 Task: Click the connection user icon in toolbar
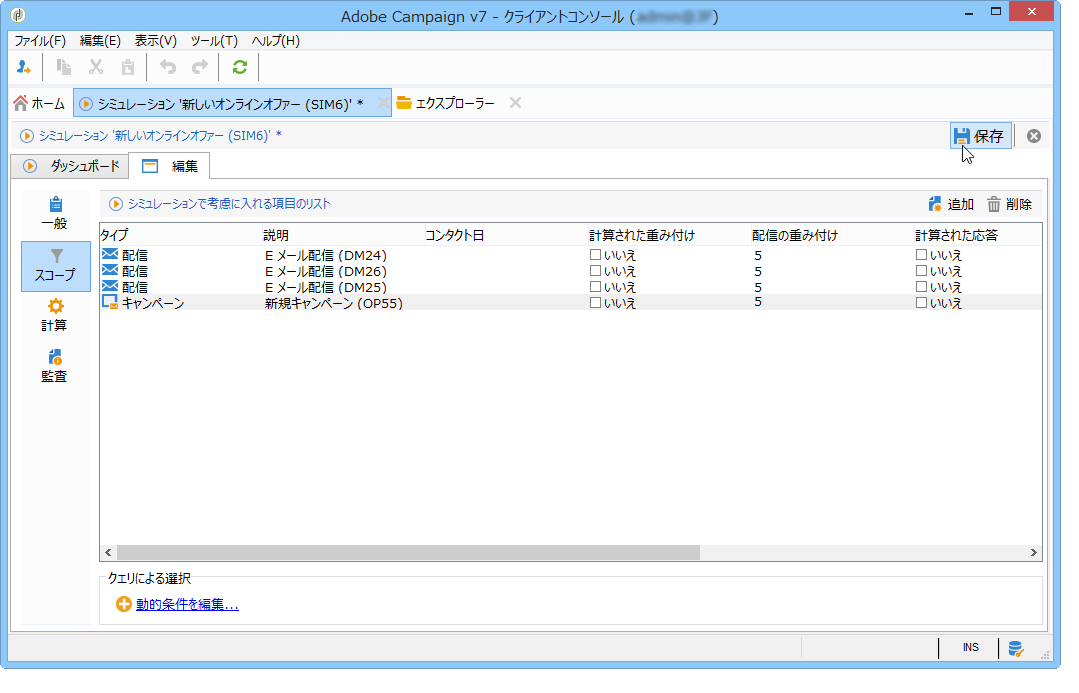pyautogui.click(x=23, y=67)
